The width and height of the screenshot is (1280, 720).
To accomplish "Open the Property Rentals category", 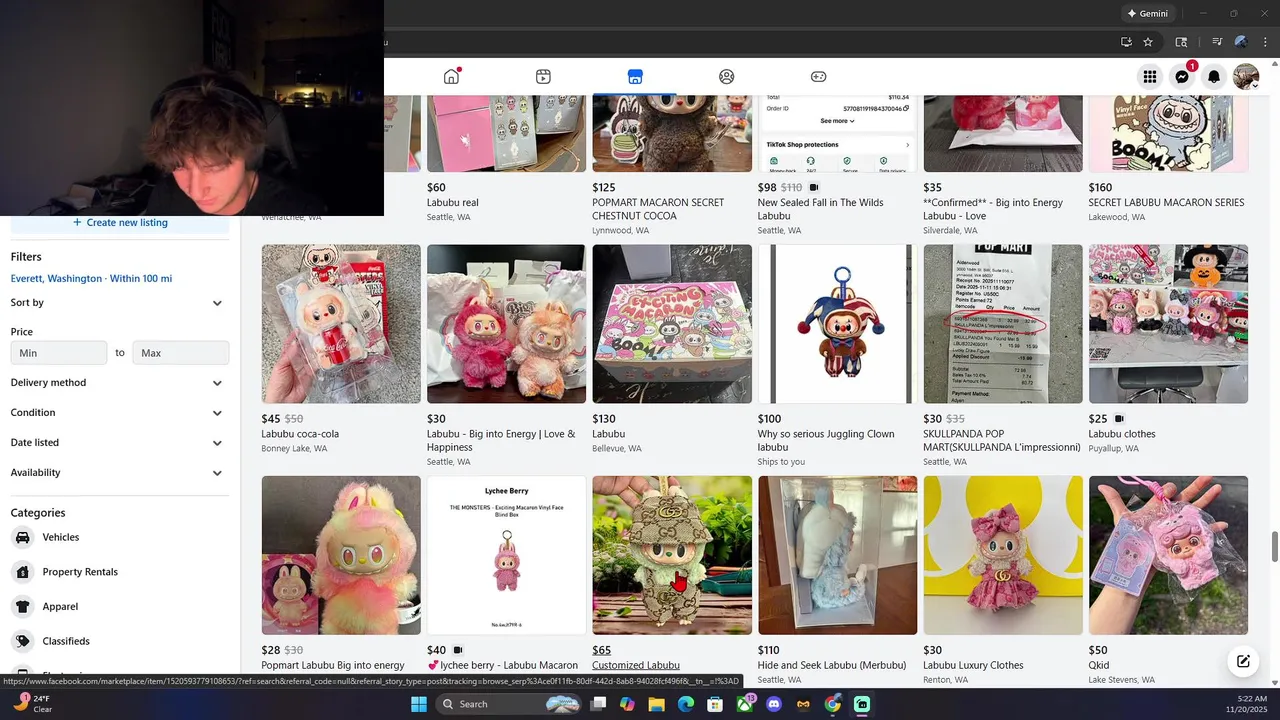I will click(120, 572).
